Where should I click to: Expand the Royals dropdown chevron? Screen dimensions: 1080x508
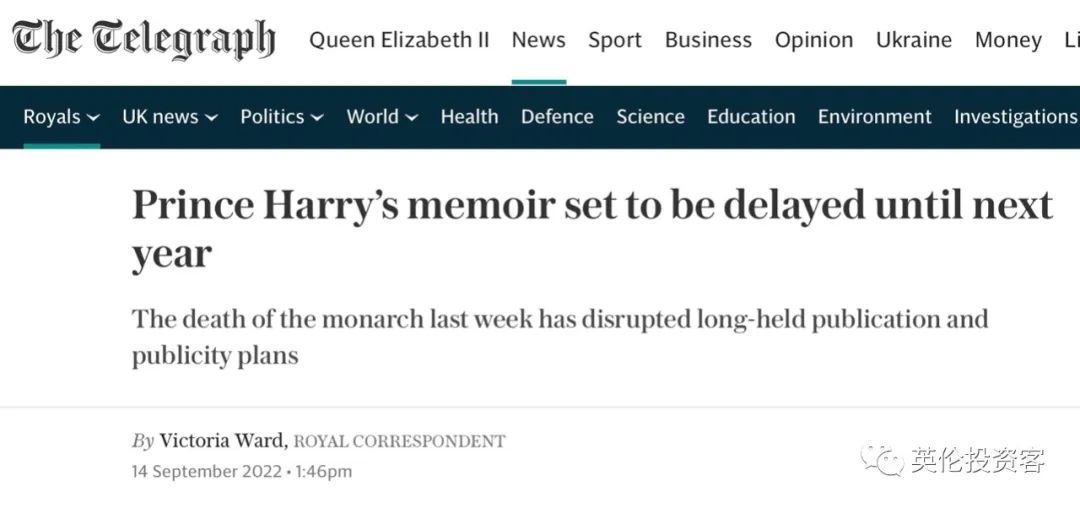(x=93, y=118)
